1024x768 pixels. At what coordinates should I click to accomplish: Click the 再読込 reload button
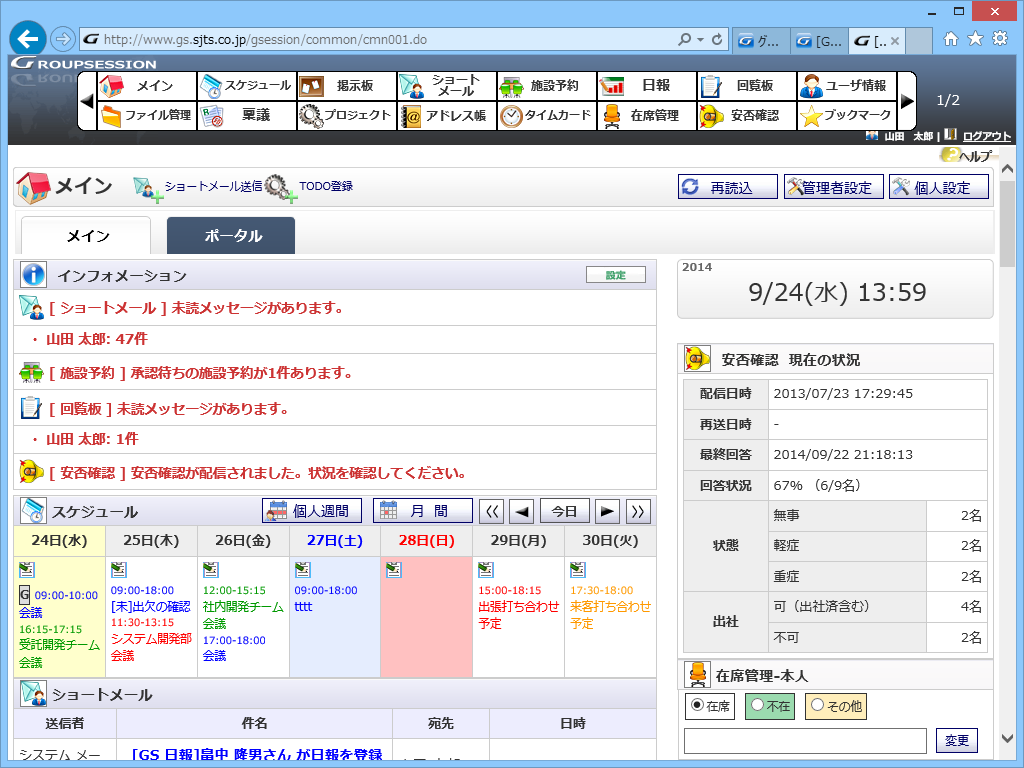pos(727,186)
